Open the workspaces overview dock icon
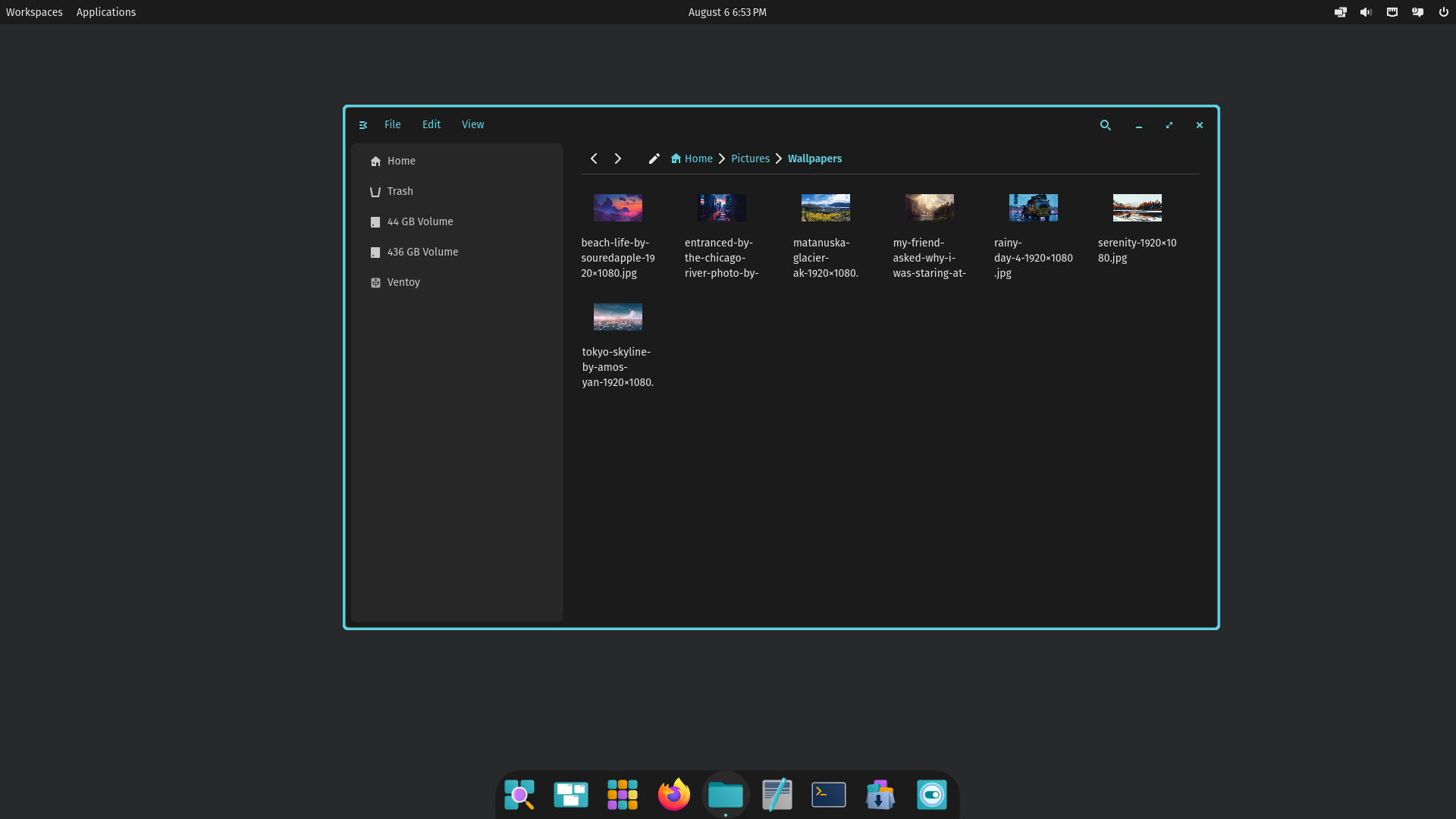 pos(571,795)
